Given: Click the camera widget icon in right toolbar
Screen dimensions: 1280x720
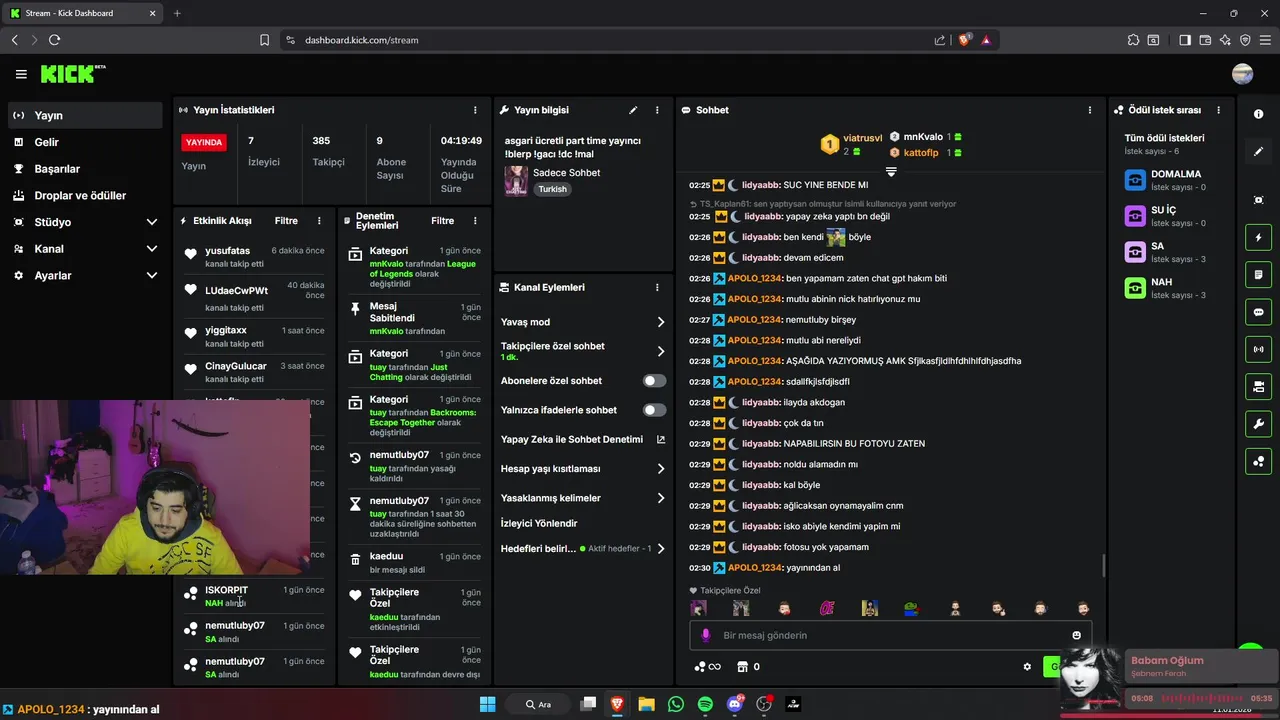Looking at the screenshot, I should coord(1258,386).
